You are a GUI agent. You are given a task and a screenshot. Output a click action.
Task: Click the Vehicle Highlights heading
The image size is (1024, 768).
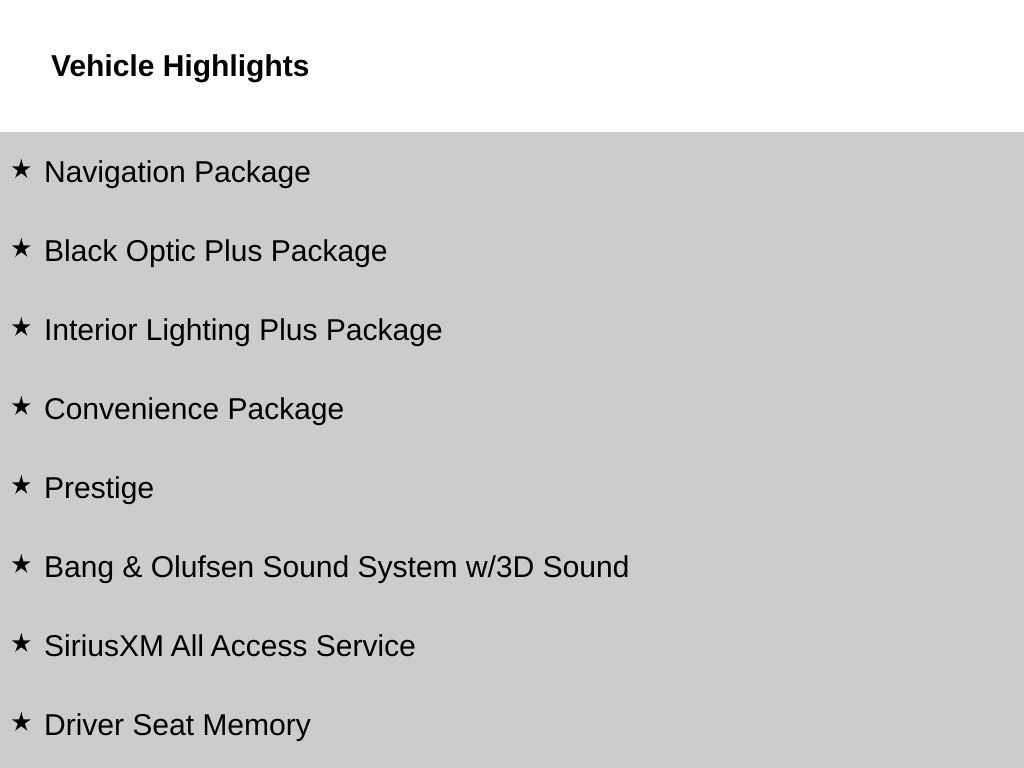tap(180, 67)
